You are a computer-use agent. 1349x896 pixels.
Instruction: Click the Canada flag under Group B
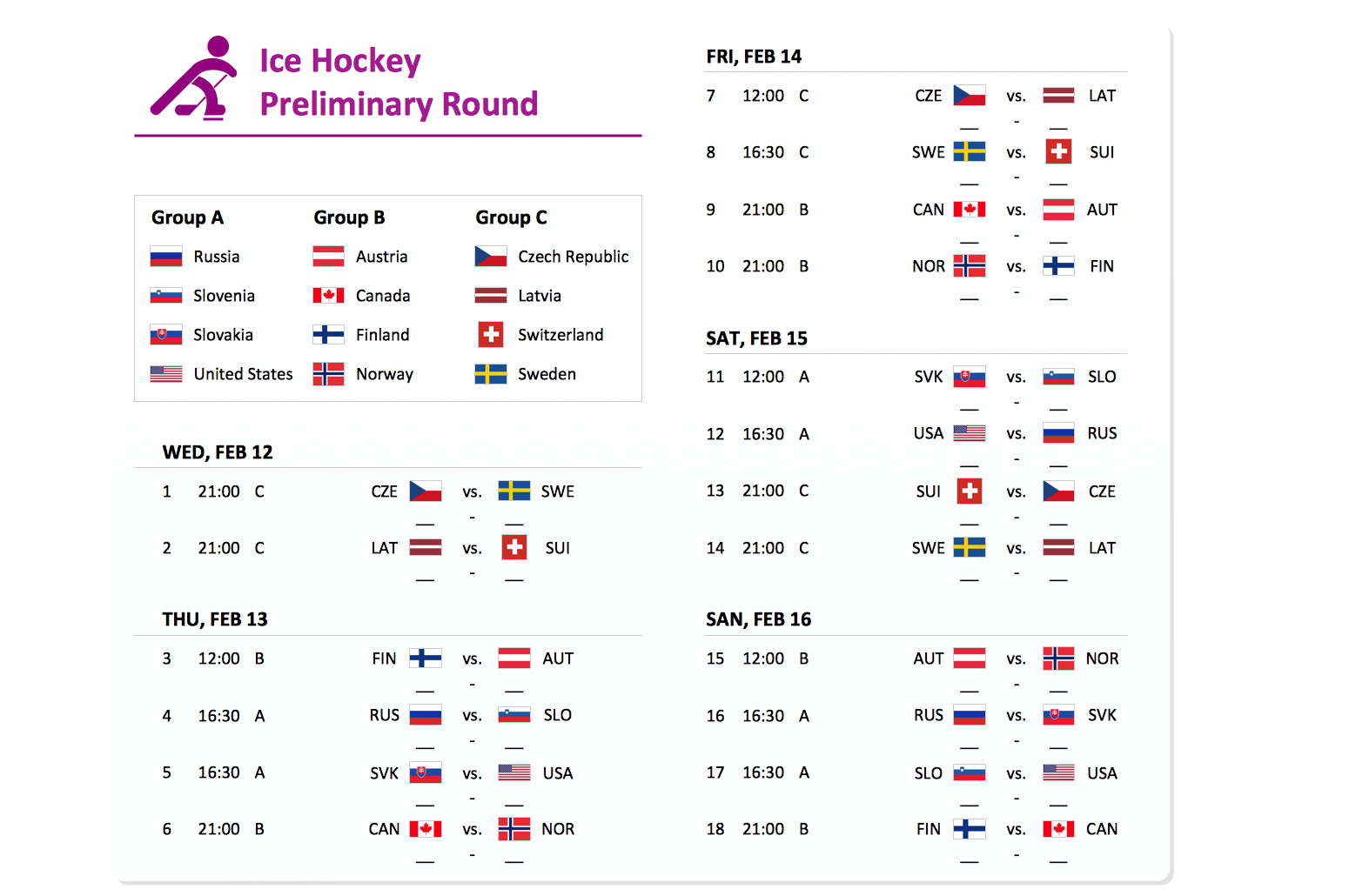[328, 296]
